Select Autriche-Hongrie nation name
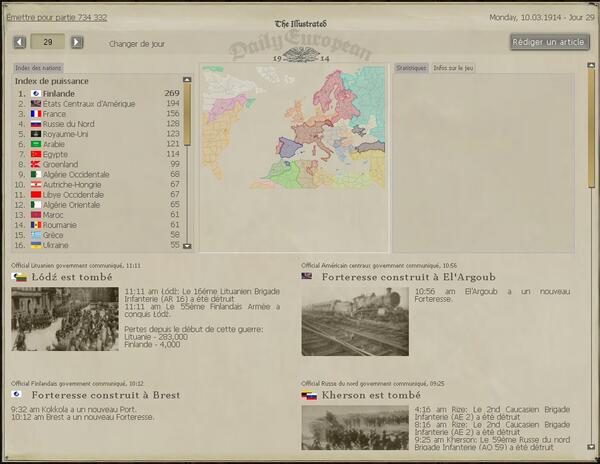The height and width of the screenshot is (464, 600). click(x=72, y=184)
